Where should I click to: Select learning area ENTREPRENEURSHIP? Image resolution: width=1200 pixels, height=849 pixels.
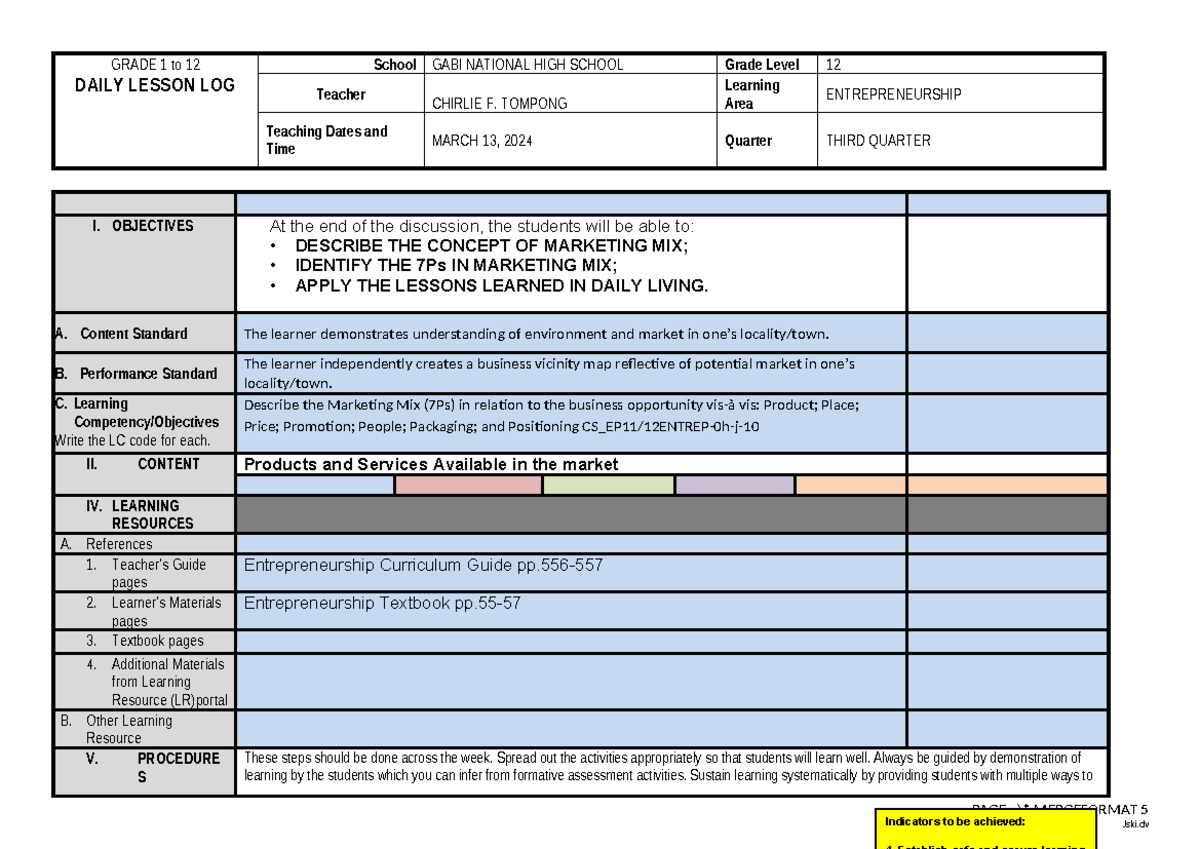point(893,94)
